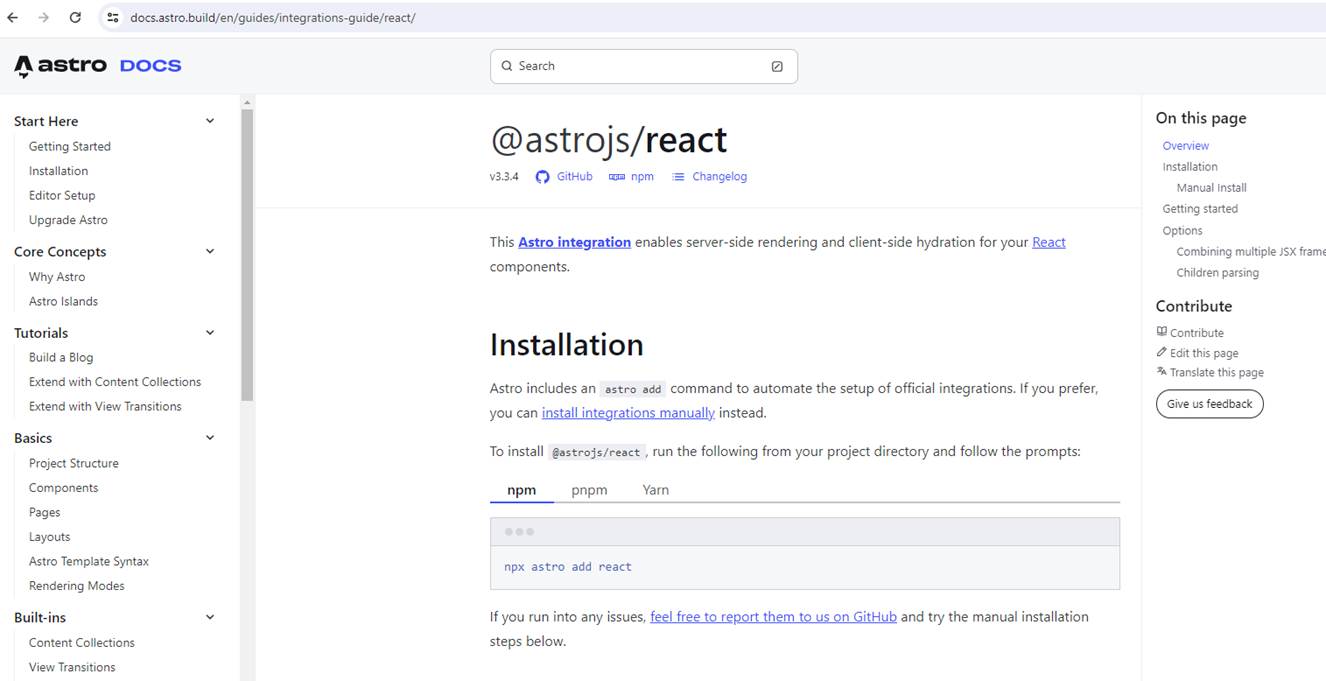The height and width of the screenshot is (681, 1326).
Task: Click the GitHub octocat icon
Action: pyautogui.click(x=542, y=177)
